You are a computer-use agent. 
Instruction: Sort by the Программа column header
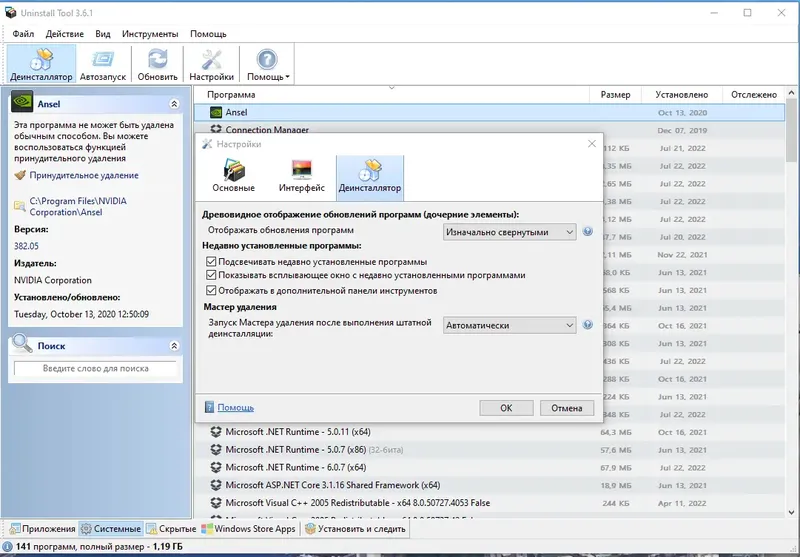click(x=391, y=94)
